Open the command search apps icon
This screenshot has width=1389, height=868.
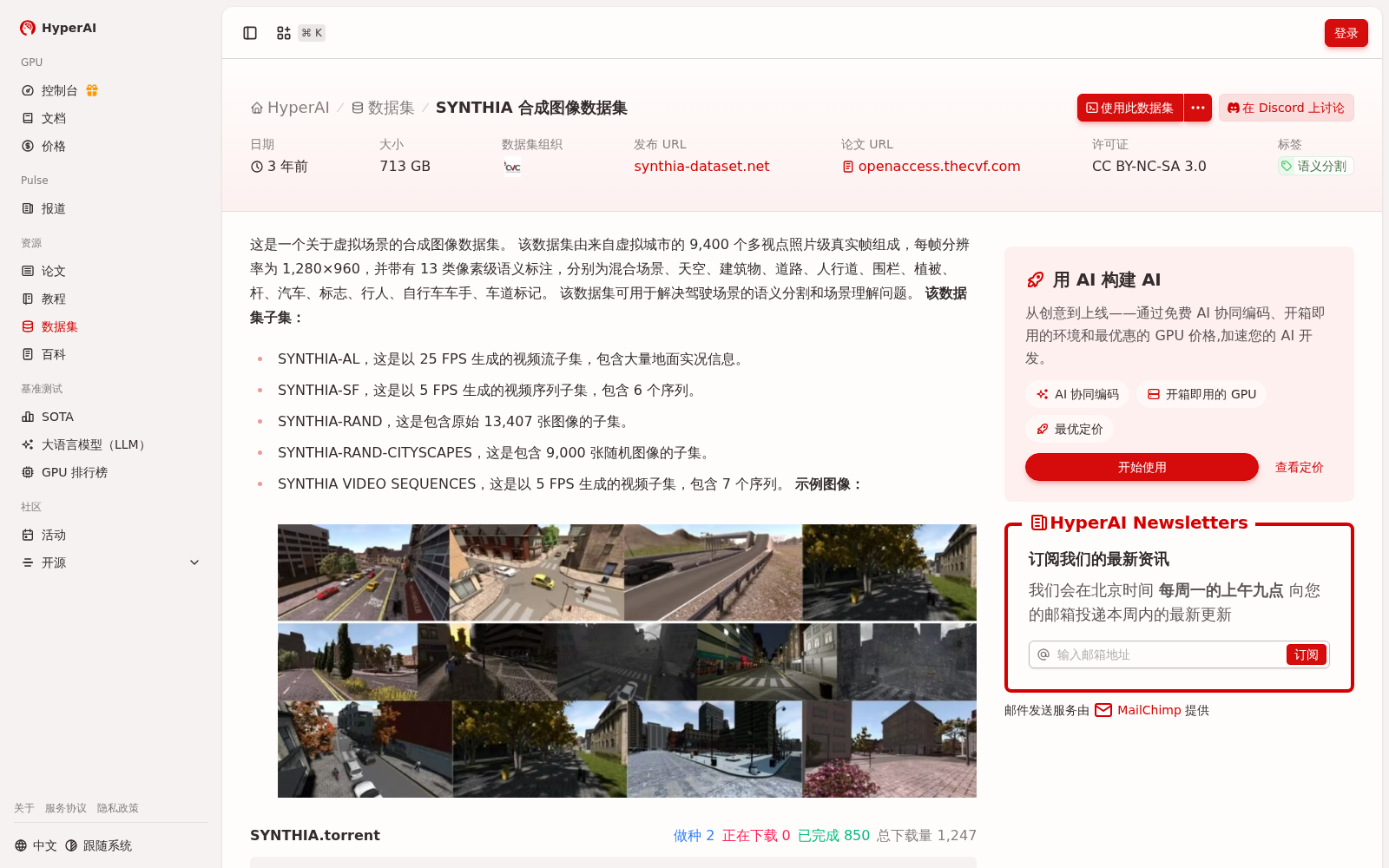[x=284, y=33]
